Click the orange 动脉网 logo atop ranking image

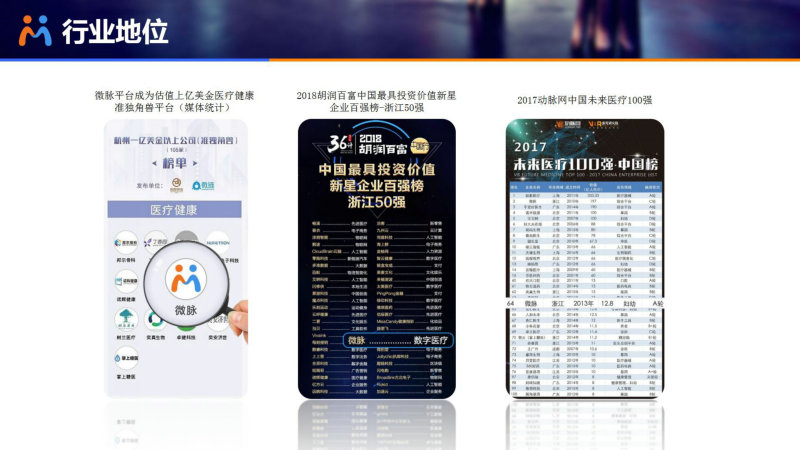(568, 124)
